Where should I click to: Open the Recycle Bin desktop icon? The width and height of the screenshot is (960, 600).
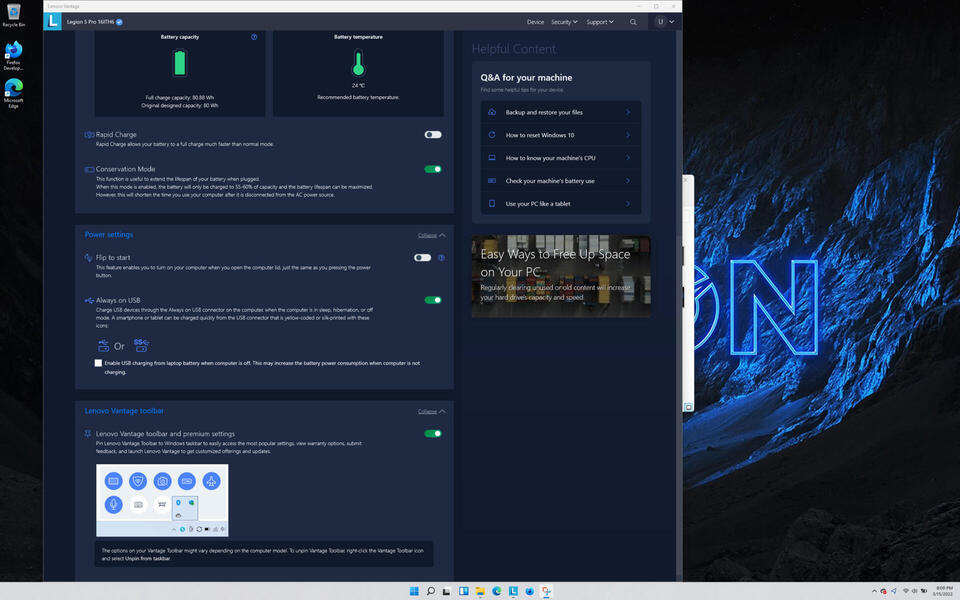pos(13,16)
